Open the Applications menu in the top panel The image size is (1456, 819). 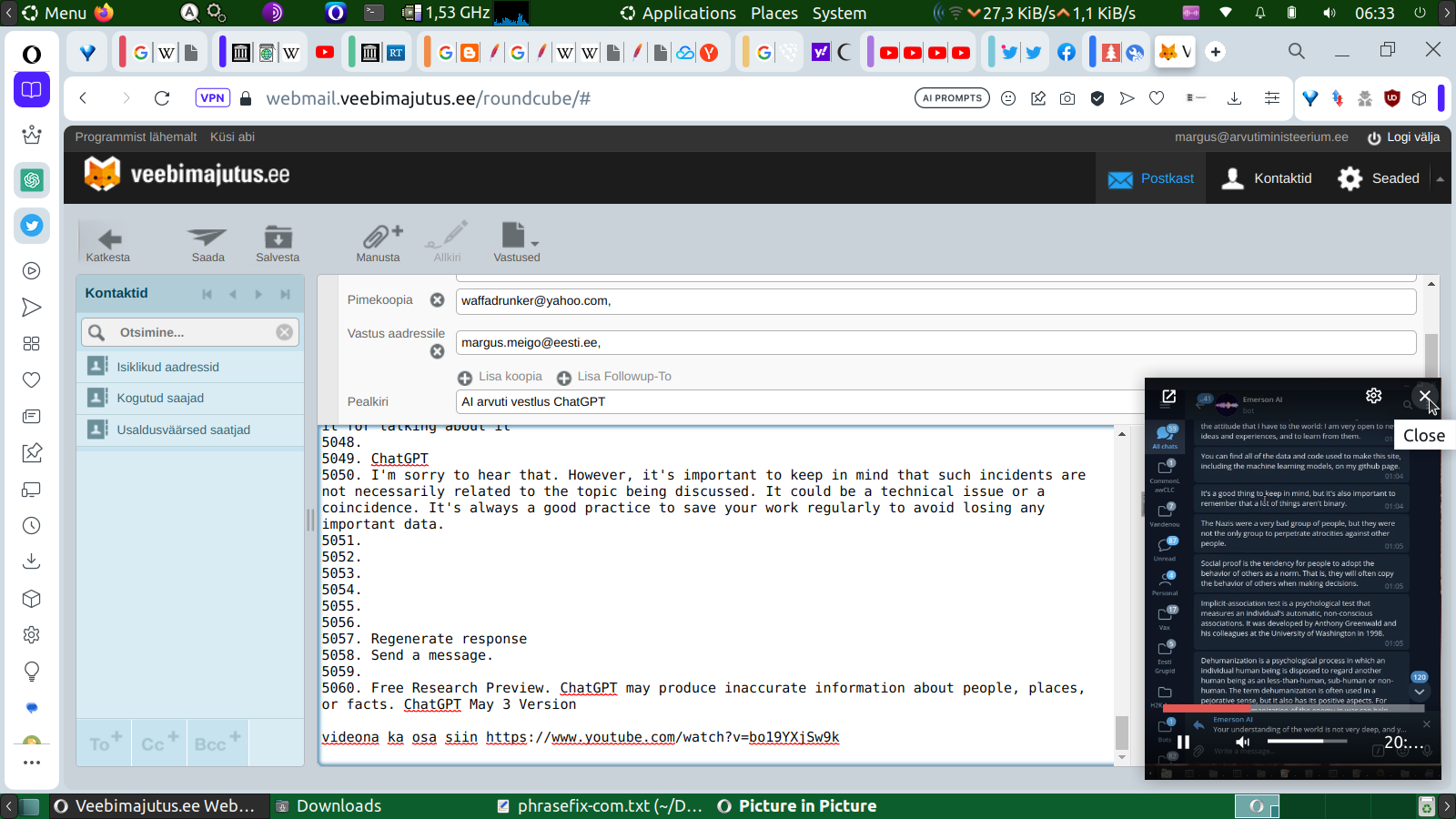pyautogui.click(x=678, y=13)
